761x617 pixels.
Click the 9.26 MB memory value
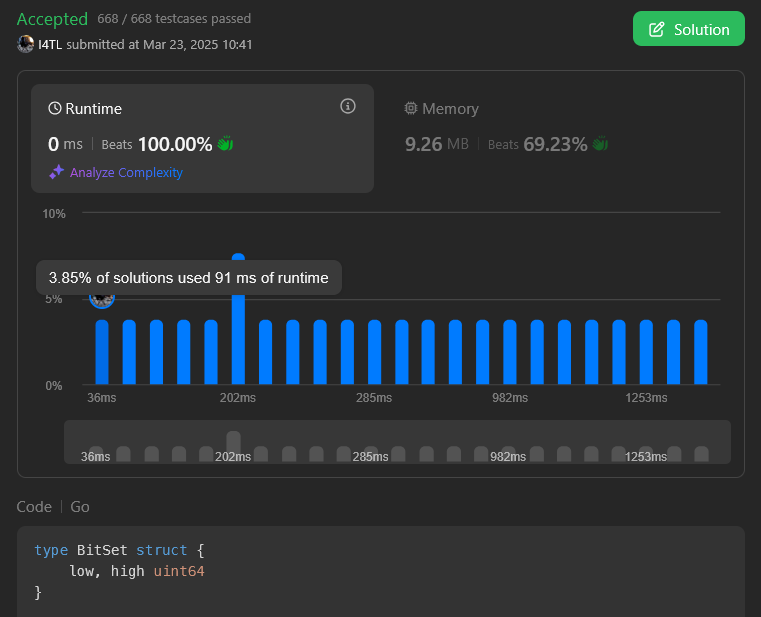tap(437, 144)
